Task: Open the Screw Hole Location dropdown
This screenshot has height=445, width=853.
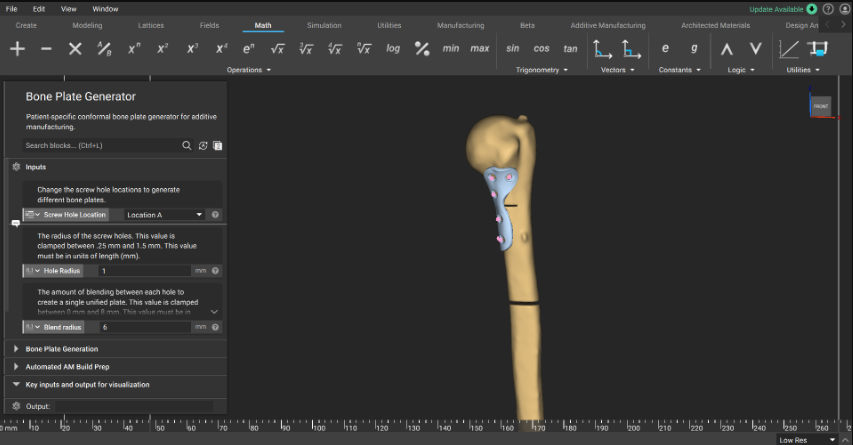Action: (165, 214)
